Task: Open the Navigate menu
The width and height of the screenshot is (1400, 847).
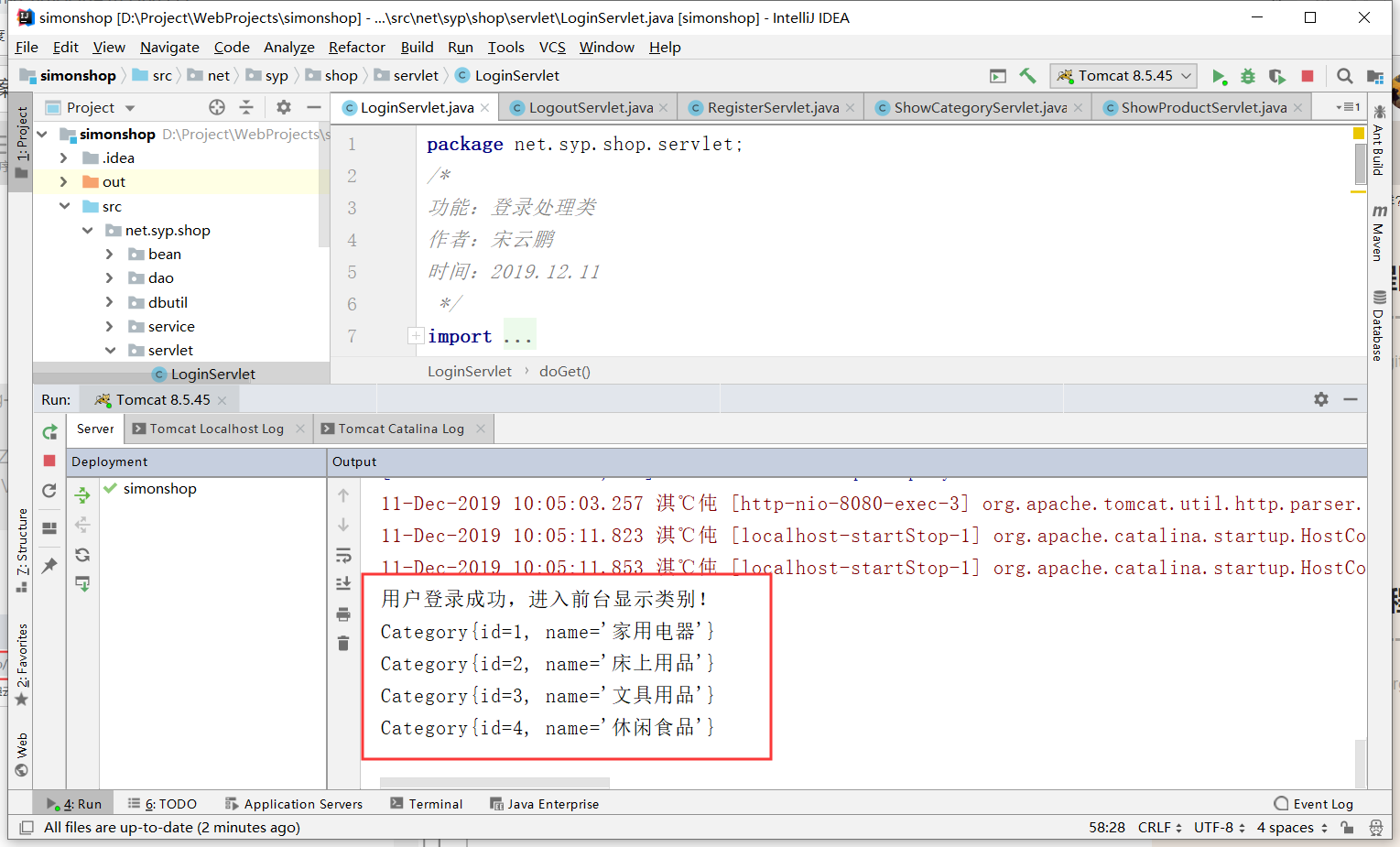Action: (169, 47)
